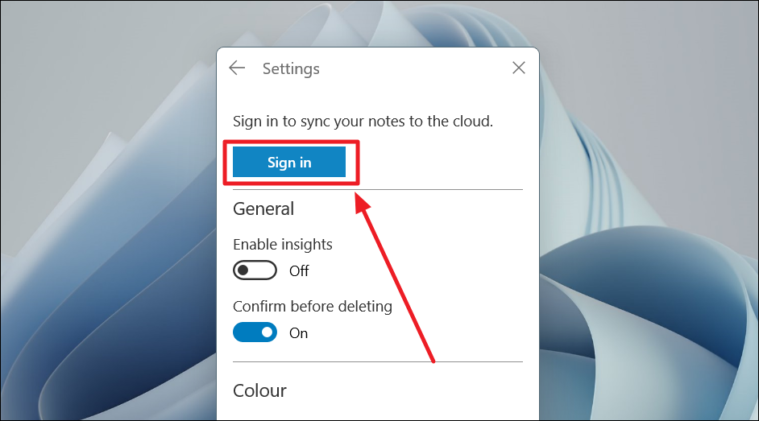Select the Colour section heading
759x421 pixels.
[259, 391]
